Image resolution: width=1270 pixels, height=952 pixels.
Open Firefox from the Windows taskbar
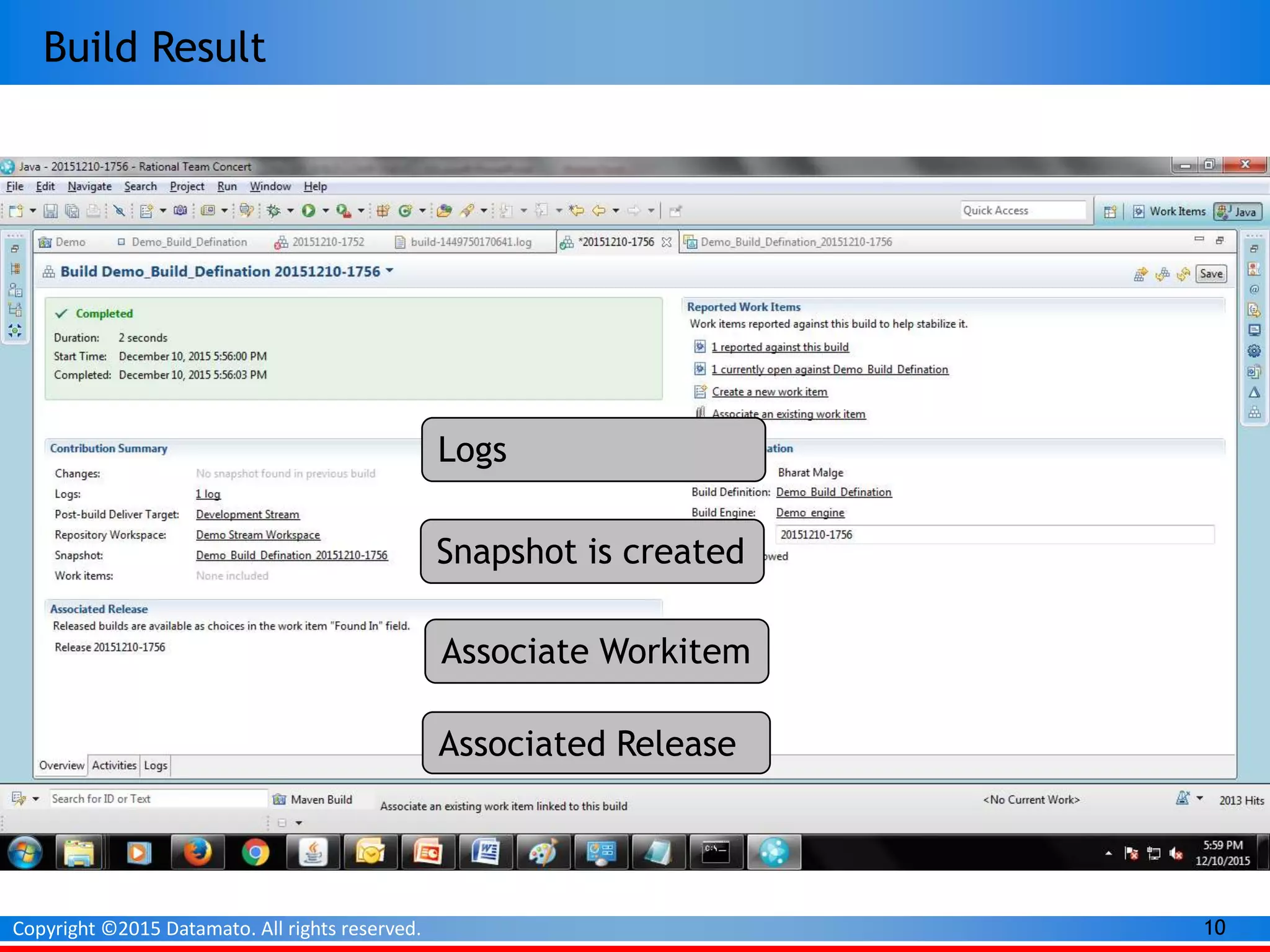[x=197, y=853]
